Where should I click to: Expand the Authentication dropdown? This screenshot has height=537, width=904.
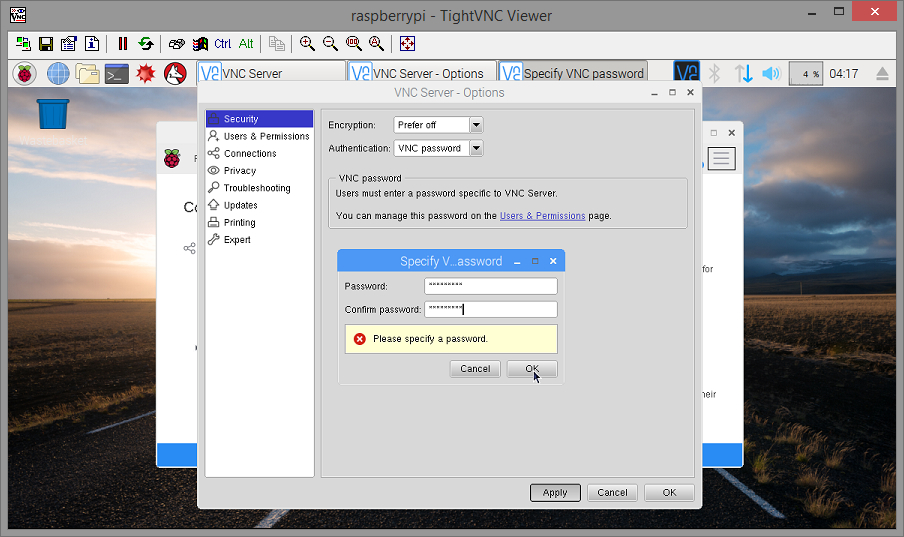point(476,148)
